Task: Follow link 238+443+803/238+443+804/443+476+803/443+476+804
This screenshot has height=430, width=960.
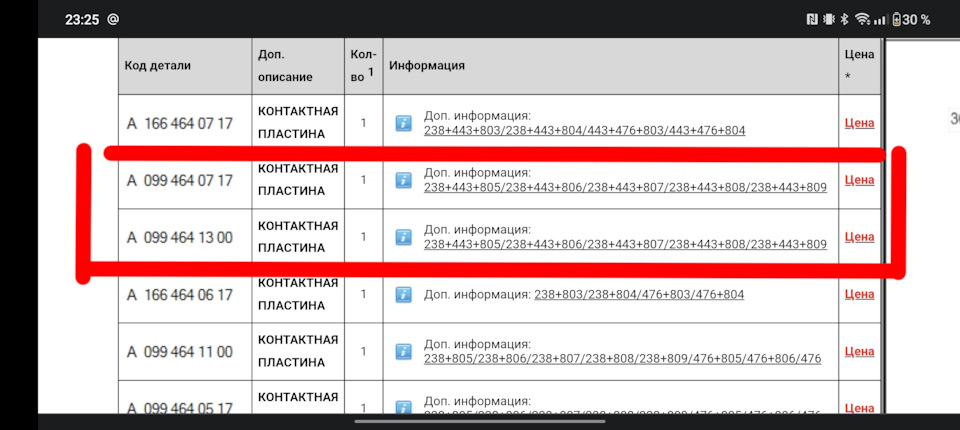Action: [584, 130]
